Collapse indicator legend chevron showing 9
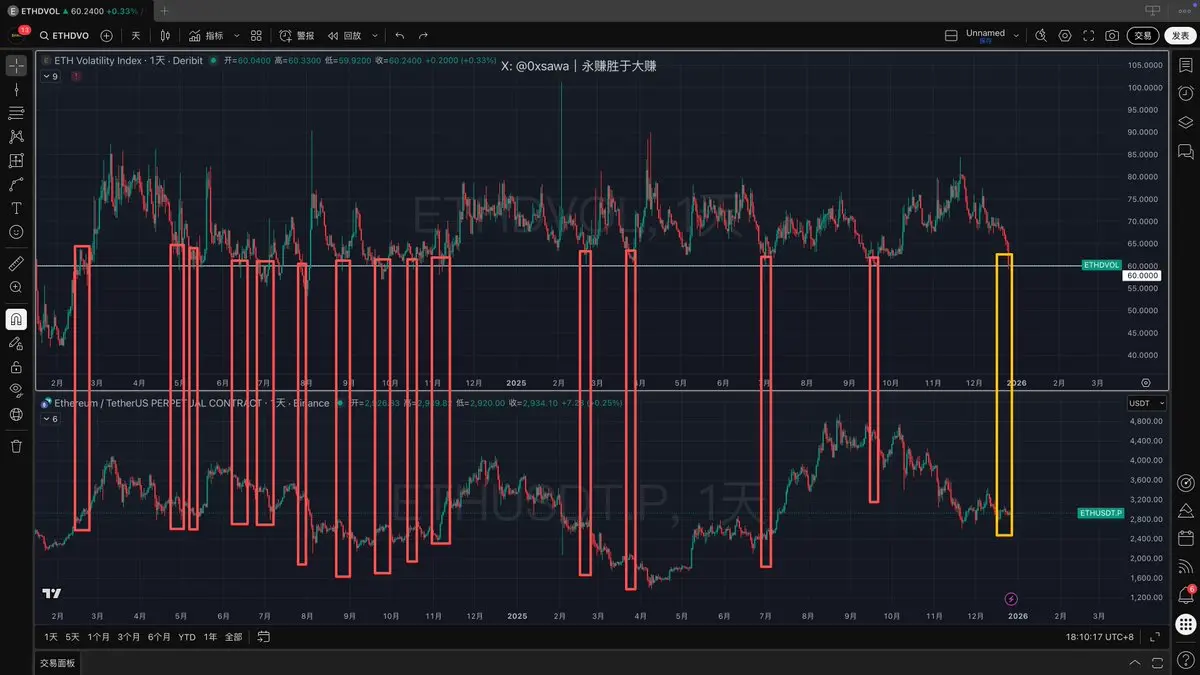The image size is (1200, 675). point(50,76)
